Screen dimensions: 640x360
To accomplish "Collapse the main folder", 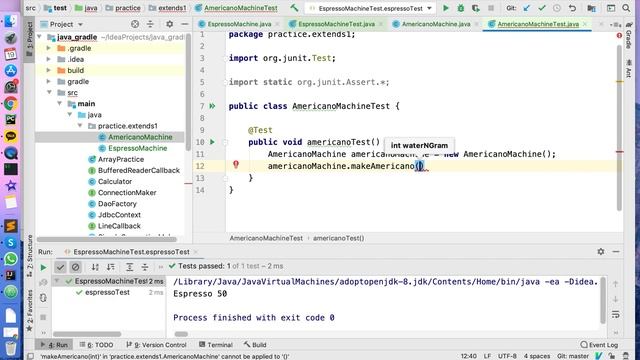I will click(60, 104).
